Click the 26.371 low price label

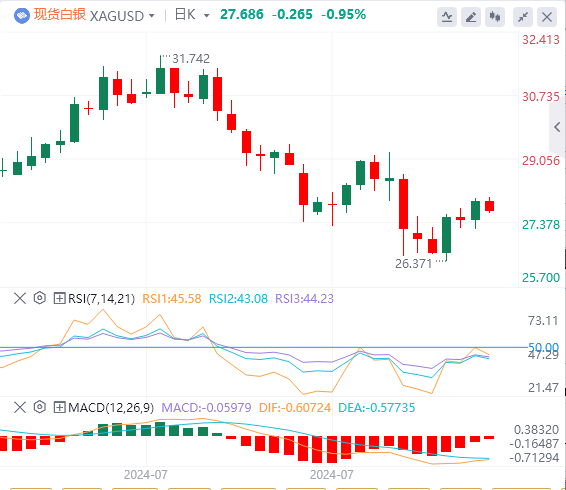coord(414,264)
